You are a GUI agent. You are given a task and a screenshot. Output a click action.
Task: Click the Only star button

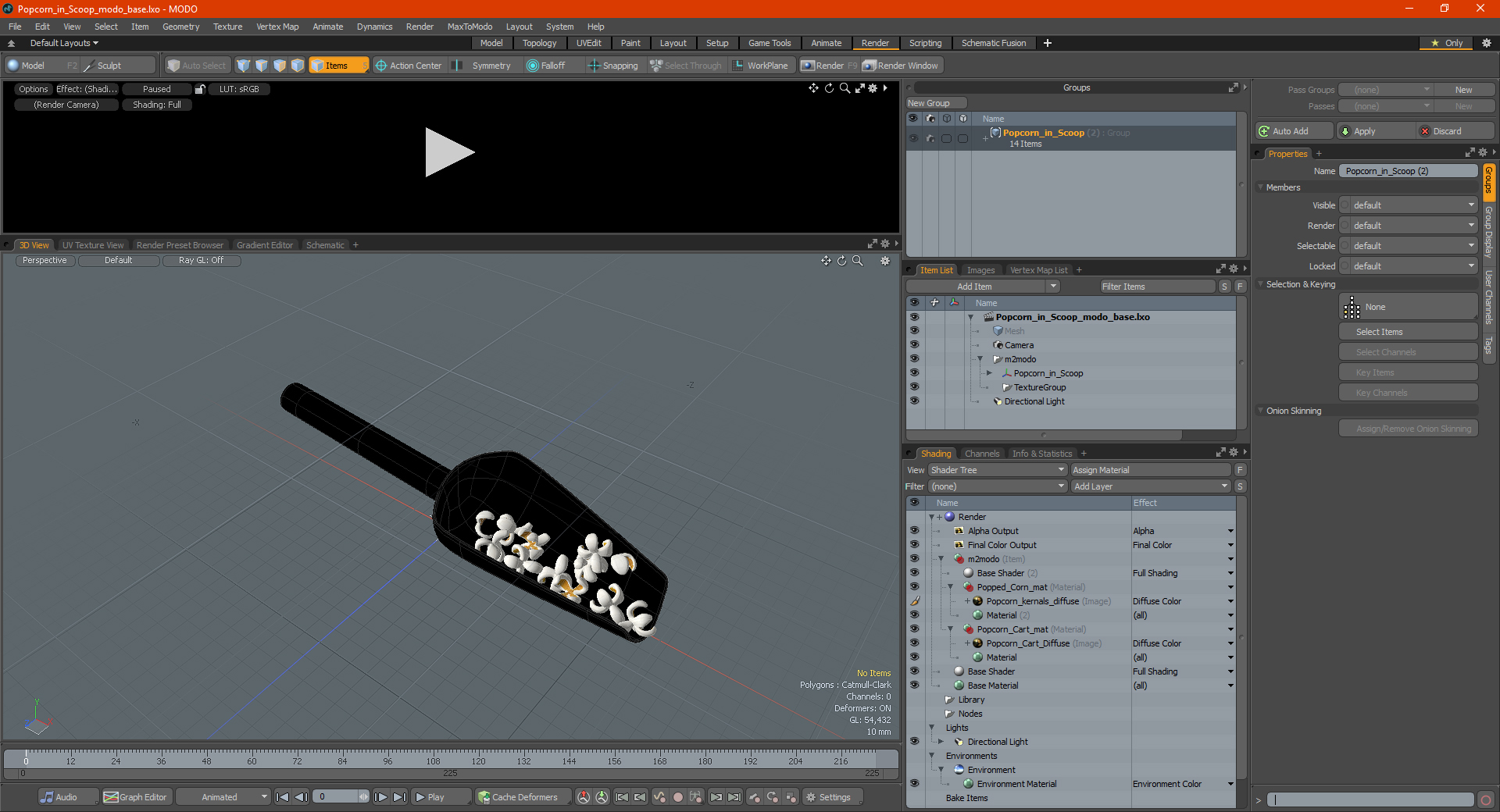click(1447, 43)
